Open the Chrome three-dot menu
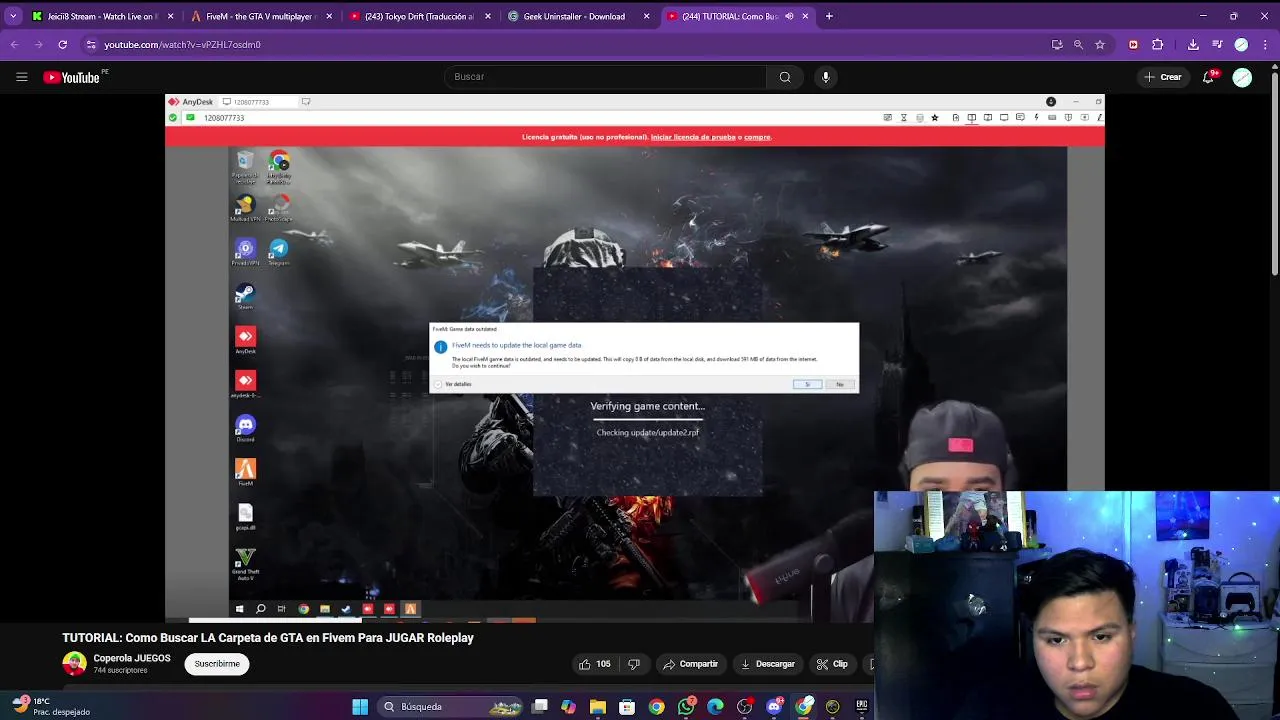Image resolution: width=1280 pixels, height=720 pixels. (1266, 44)
